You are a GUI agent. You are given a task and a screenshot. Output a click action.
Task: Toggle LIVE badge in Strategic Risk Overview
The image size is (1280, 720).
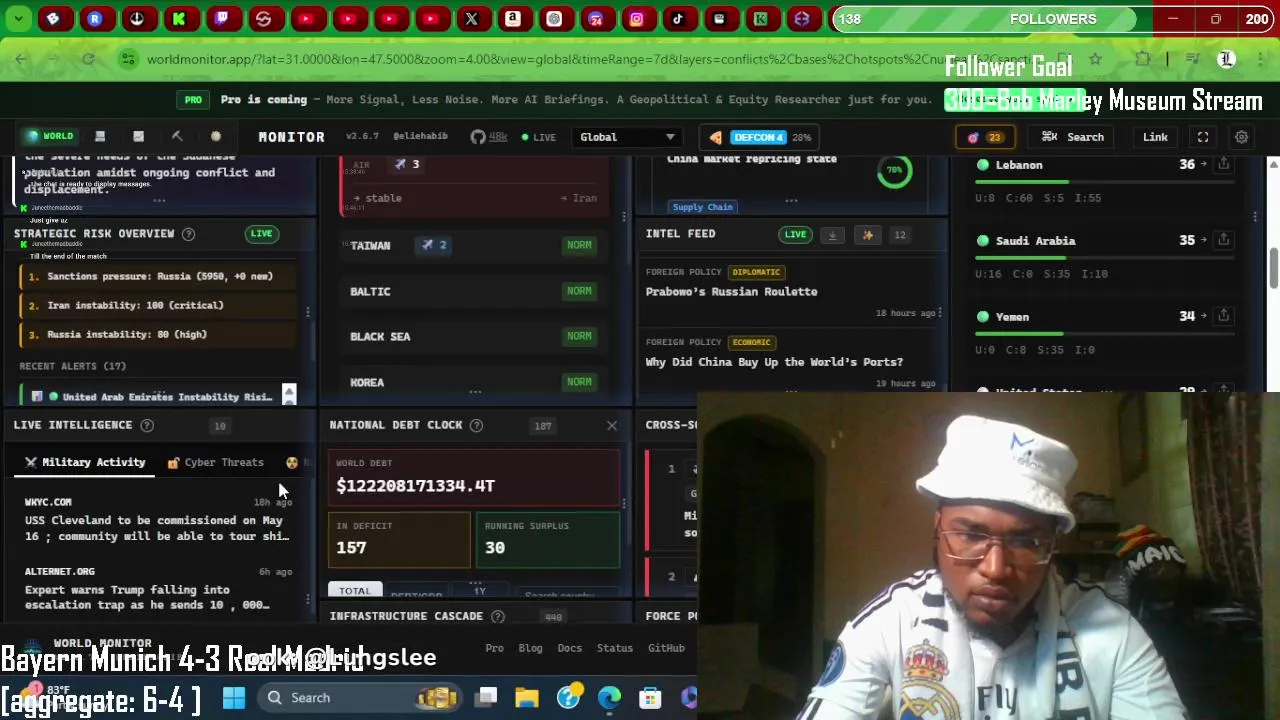[x=261, y=234]
